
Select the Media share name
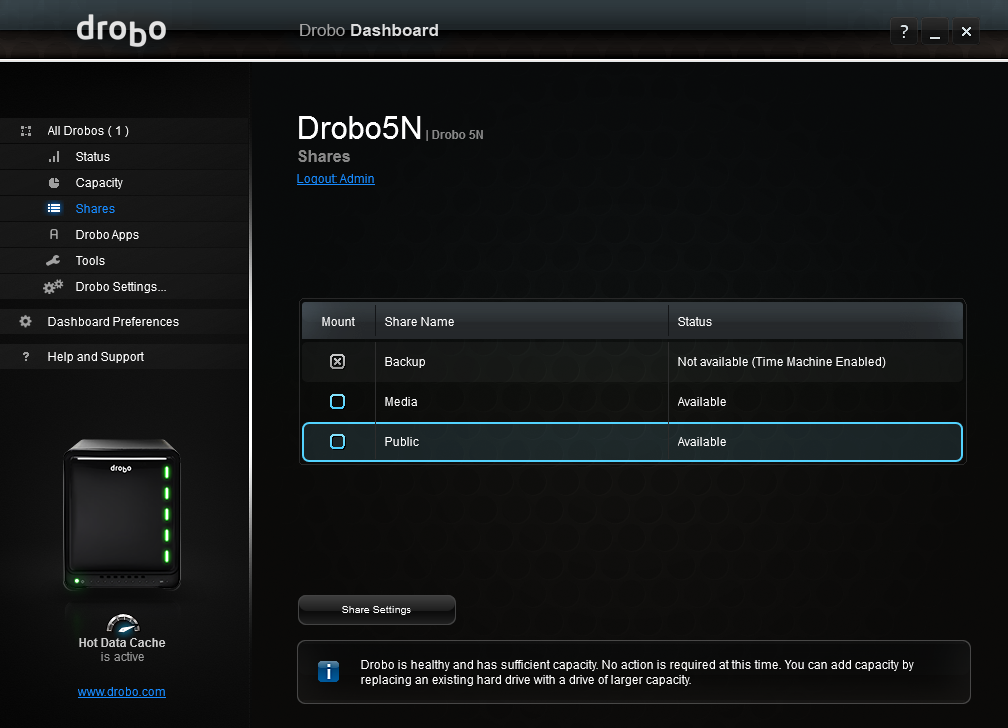pos(401,402)
